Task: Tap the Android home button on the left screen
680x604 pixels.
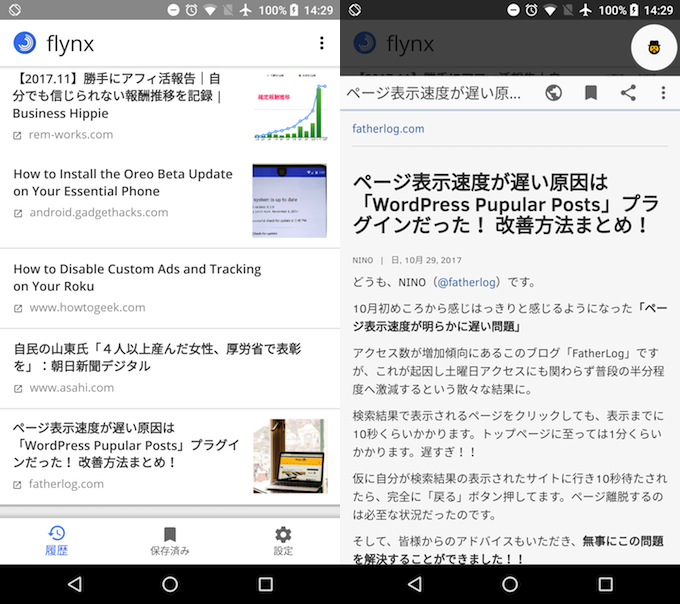Action: pos(170,584)
